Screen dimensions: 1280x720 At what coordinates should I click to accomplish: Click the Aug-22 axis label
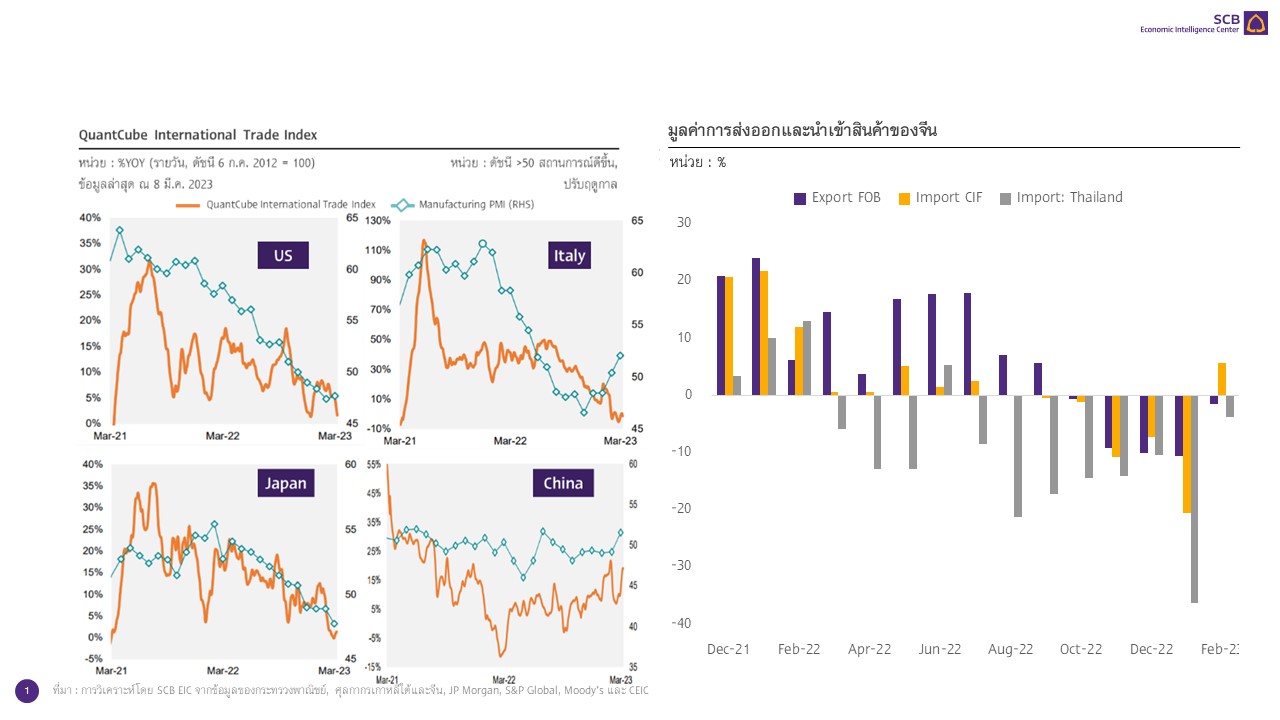pyautogui.click(x=1010, y=649)
